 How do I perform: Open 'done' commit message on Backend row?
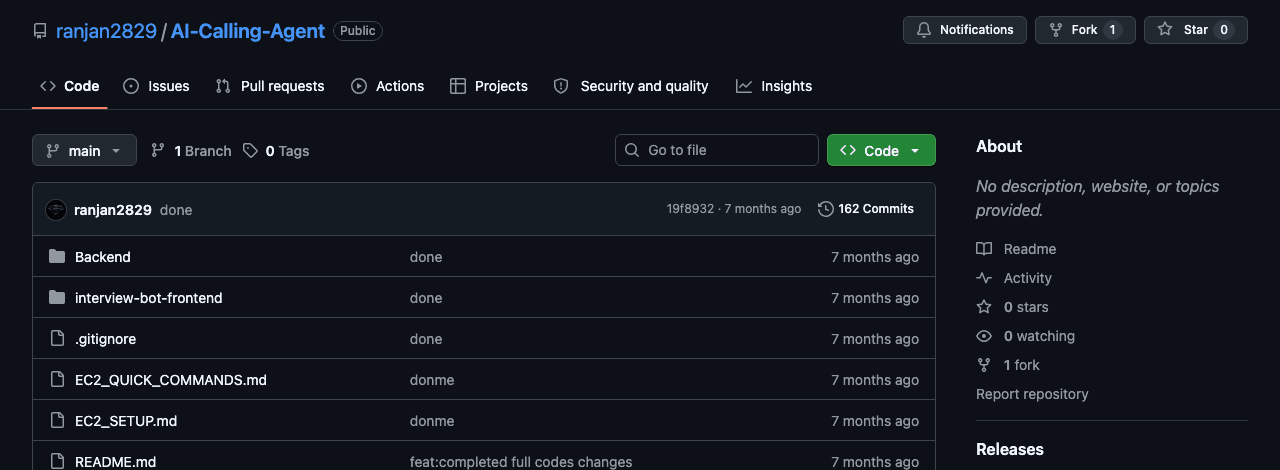(426, 257)
